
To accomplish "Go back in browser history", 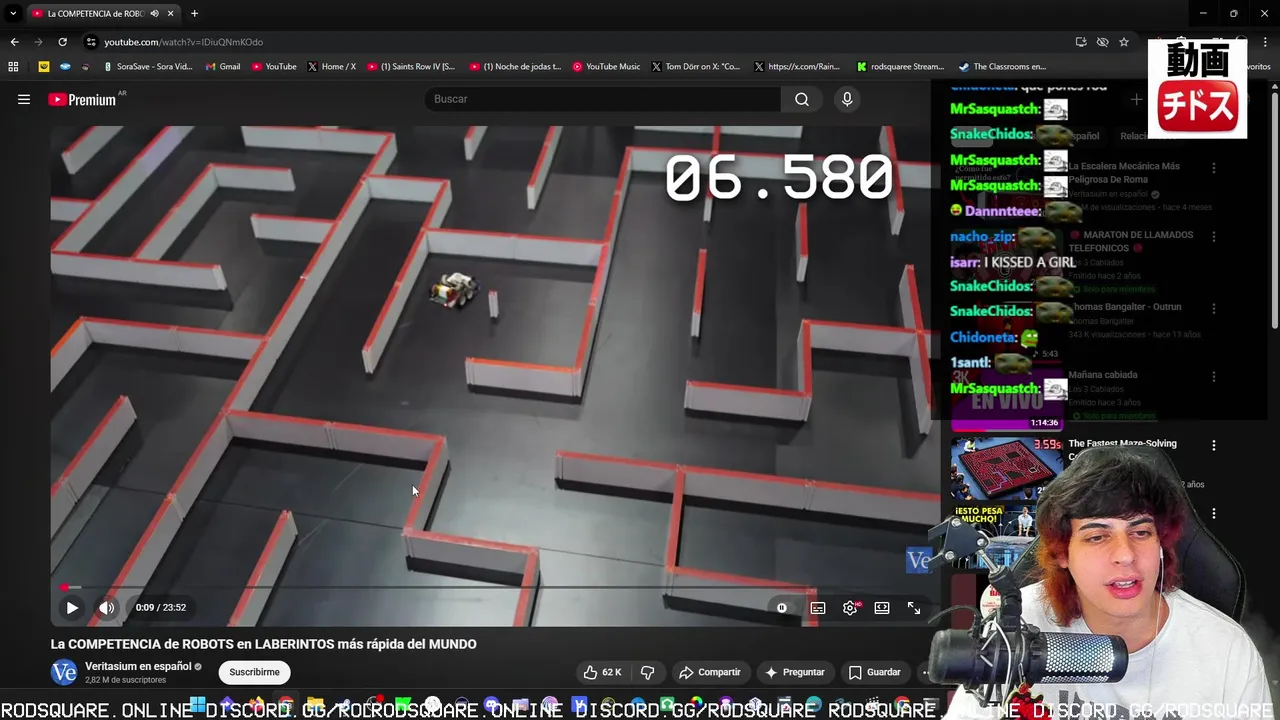I will click(14, 42).
